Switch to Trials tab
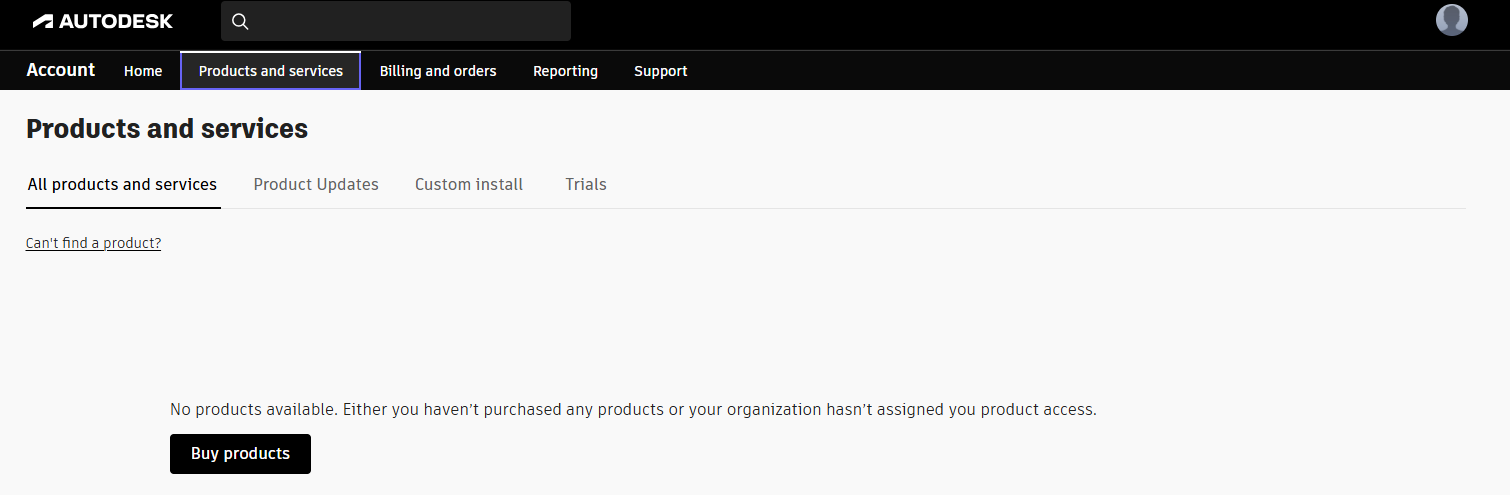This screenshot has width=1510, height=495. coord(586,185)
